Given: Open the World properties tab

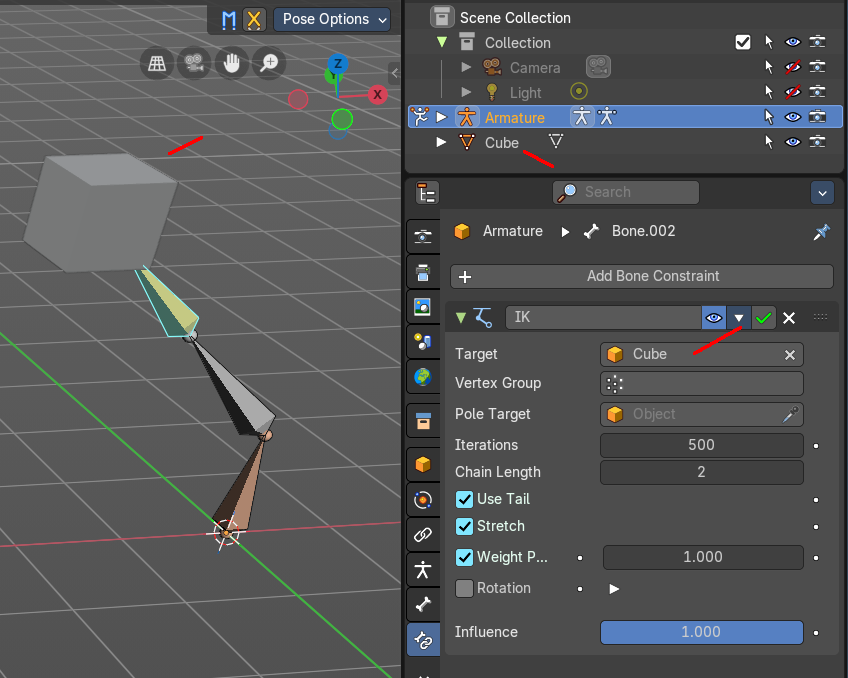Looking at the screenshot, I should click(x=423, y=377).
